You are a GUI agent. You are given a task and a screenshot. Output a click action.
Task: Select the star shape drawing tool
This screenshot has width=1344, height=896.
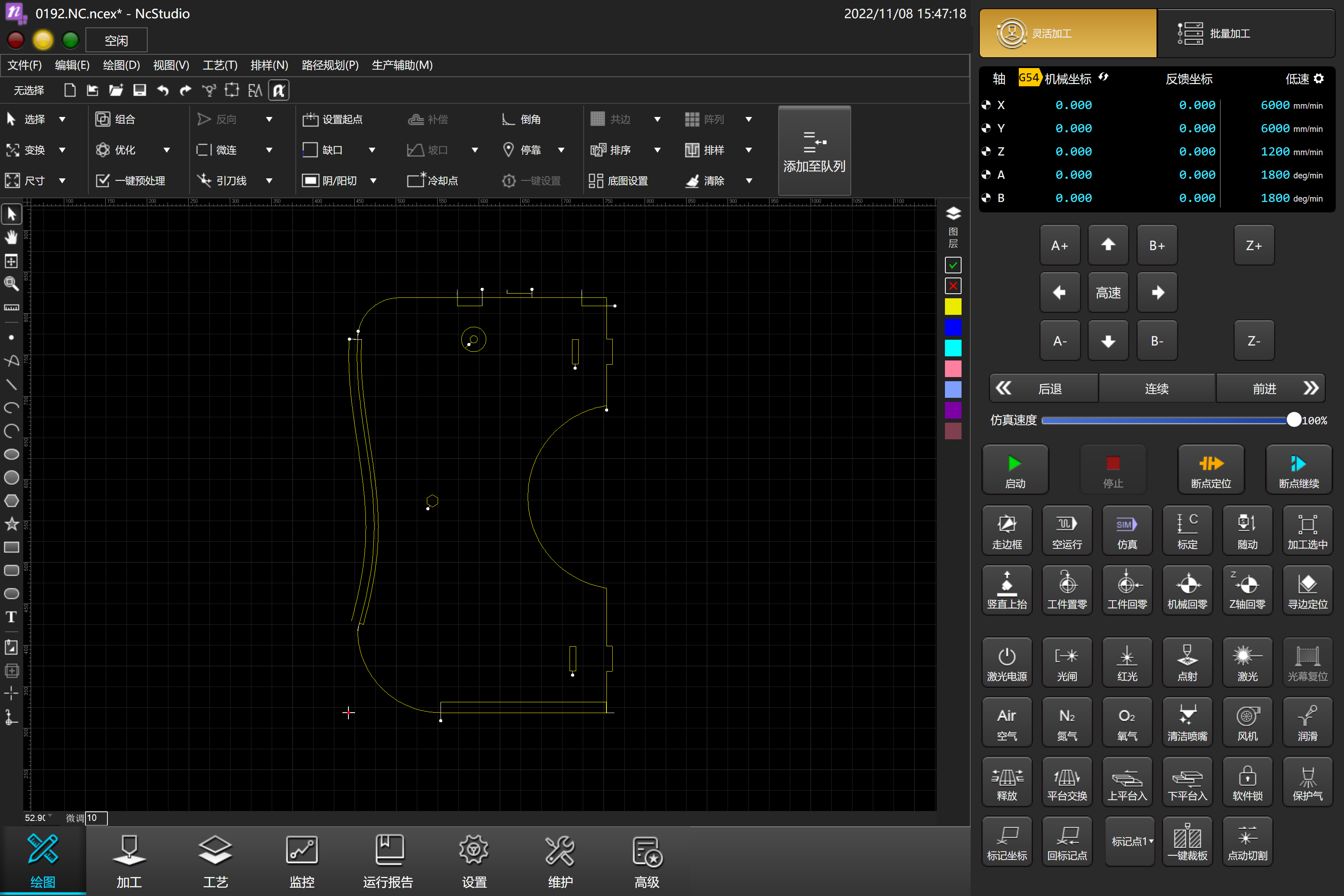point(12,524)
